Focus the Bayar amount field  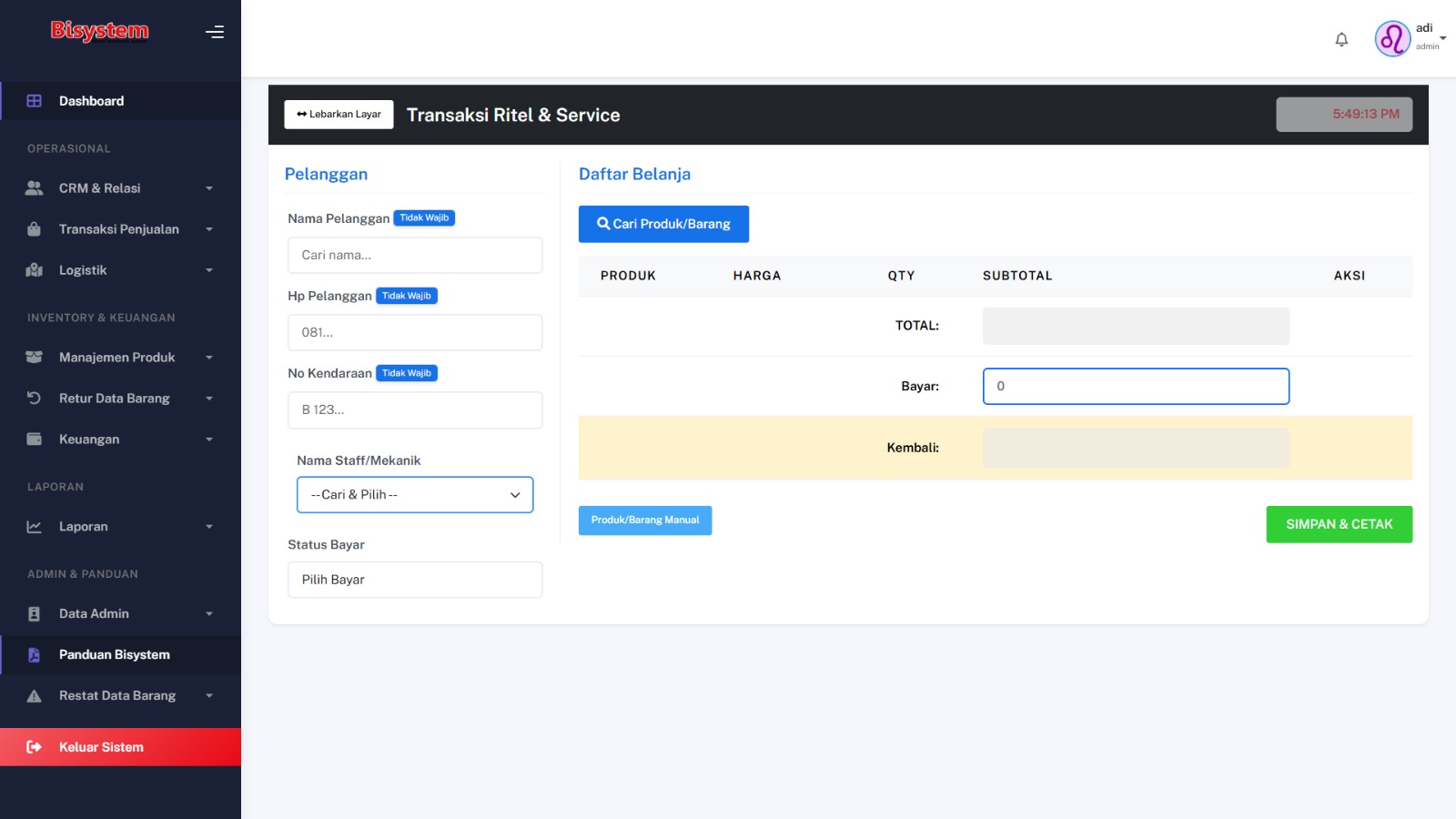(1136, 386)
